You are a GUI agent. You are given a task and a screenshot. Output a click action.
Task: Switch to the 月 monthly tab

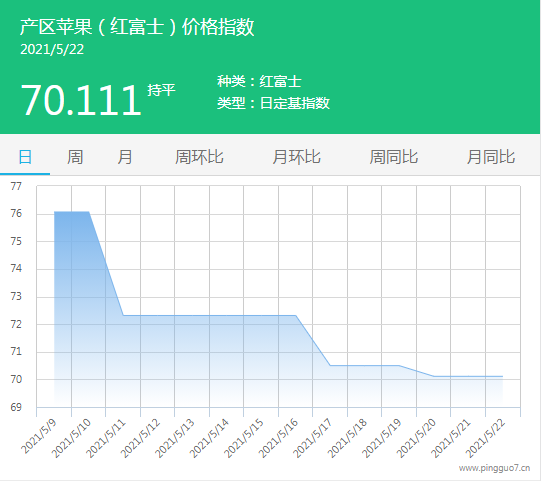pos(125,157)
